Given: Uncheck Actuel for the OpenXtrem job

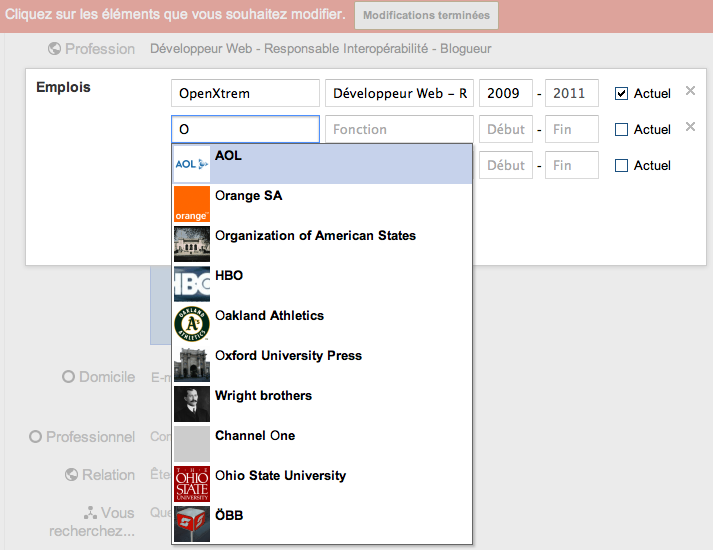Looking at the screenshot, I should pos(621,94).
